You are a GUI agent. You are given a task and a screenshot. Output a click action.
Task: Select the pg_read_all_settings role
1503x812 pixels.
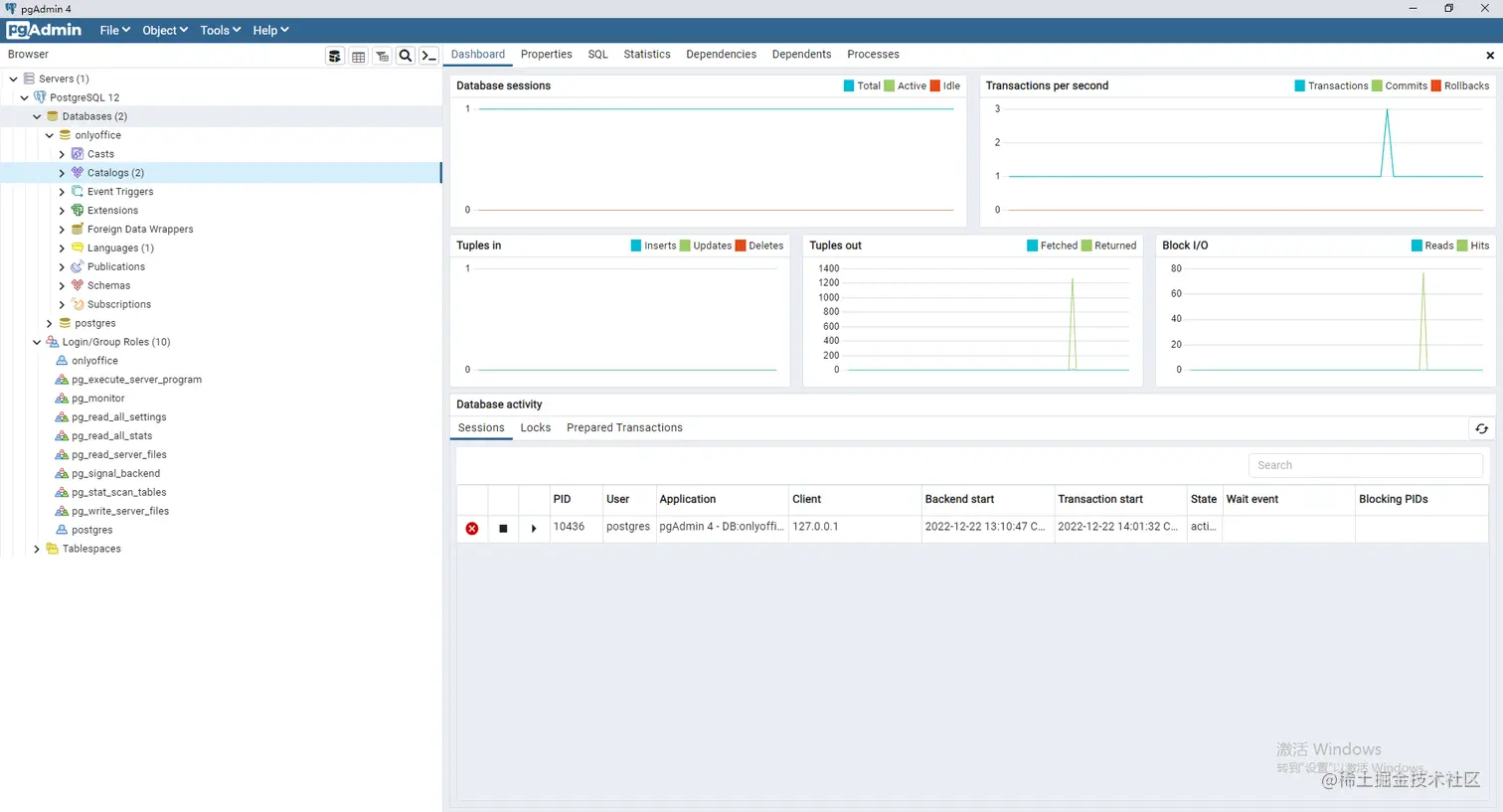118,417
